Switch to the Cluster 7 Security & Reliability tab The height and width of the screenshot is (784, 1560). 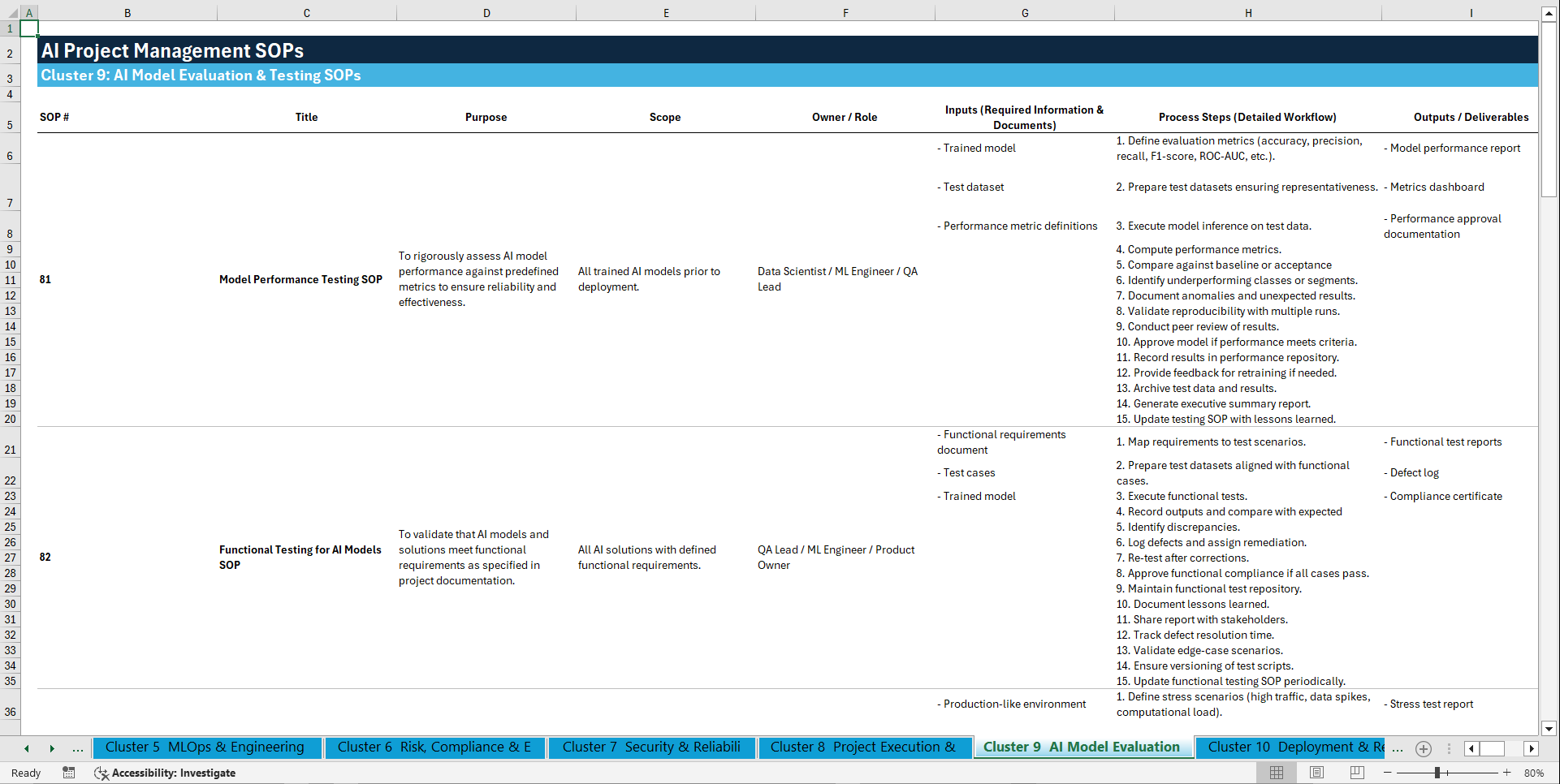point(651,747)
